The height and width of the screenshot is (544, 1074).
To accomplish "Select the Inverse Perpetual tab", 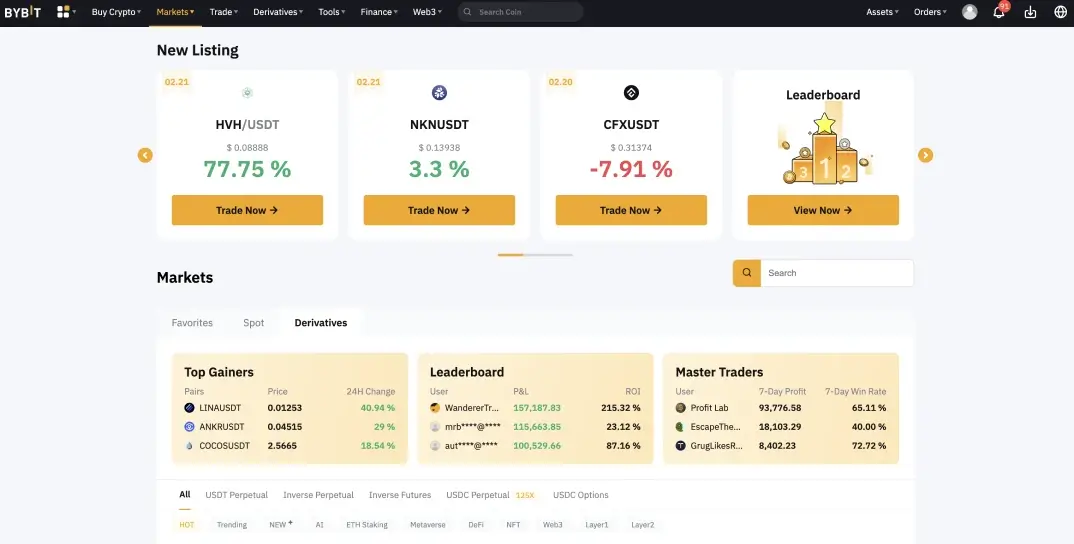I will [x=319, y=495].
